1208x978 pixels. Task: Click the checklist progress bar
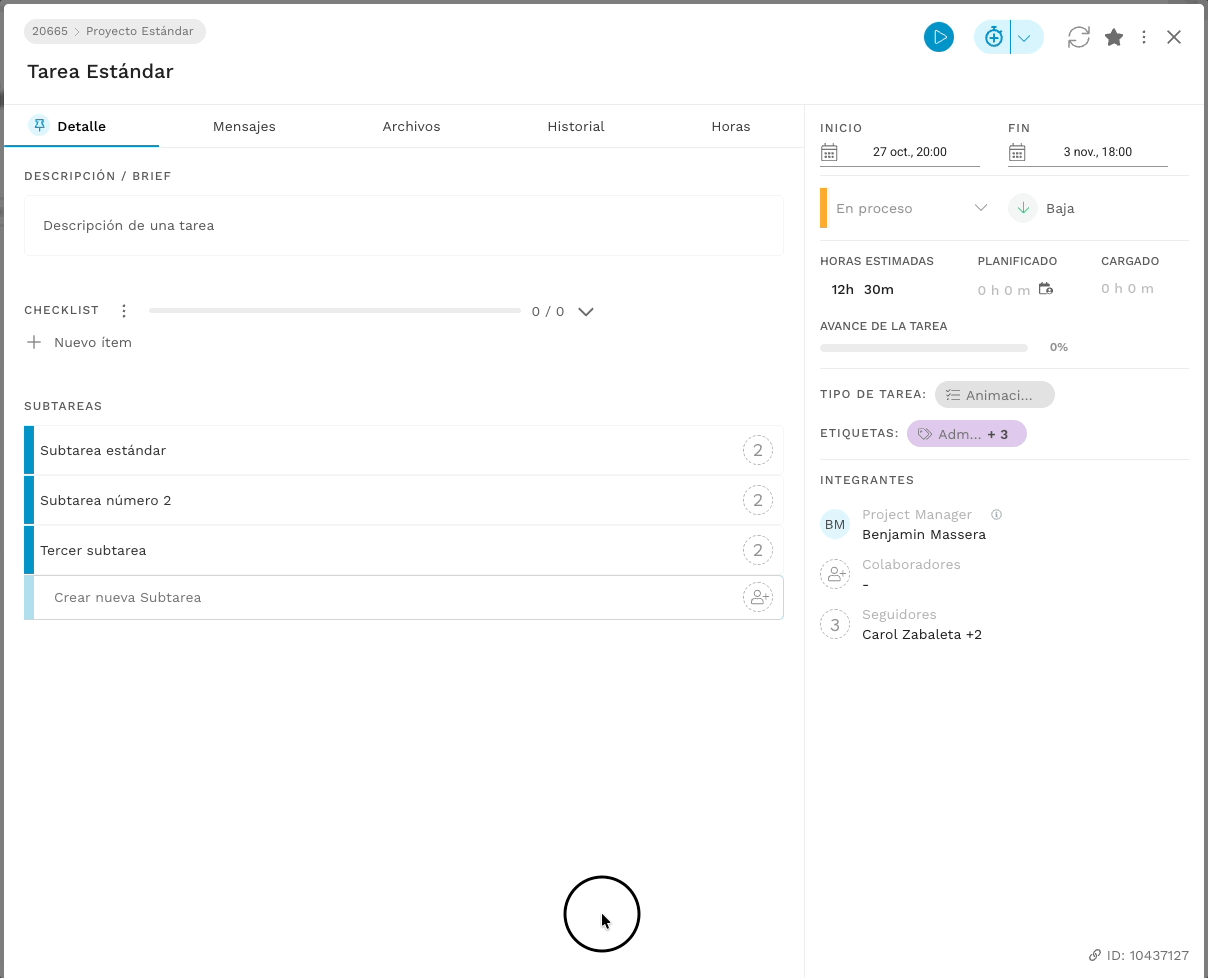pyautogui.click(x=335, y=311)
